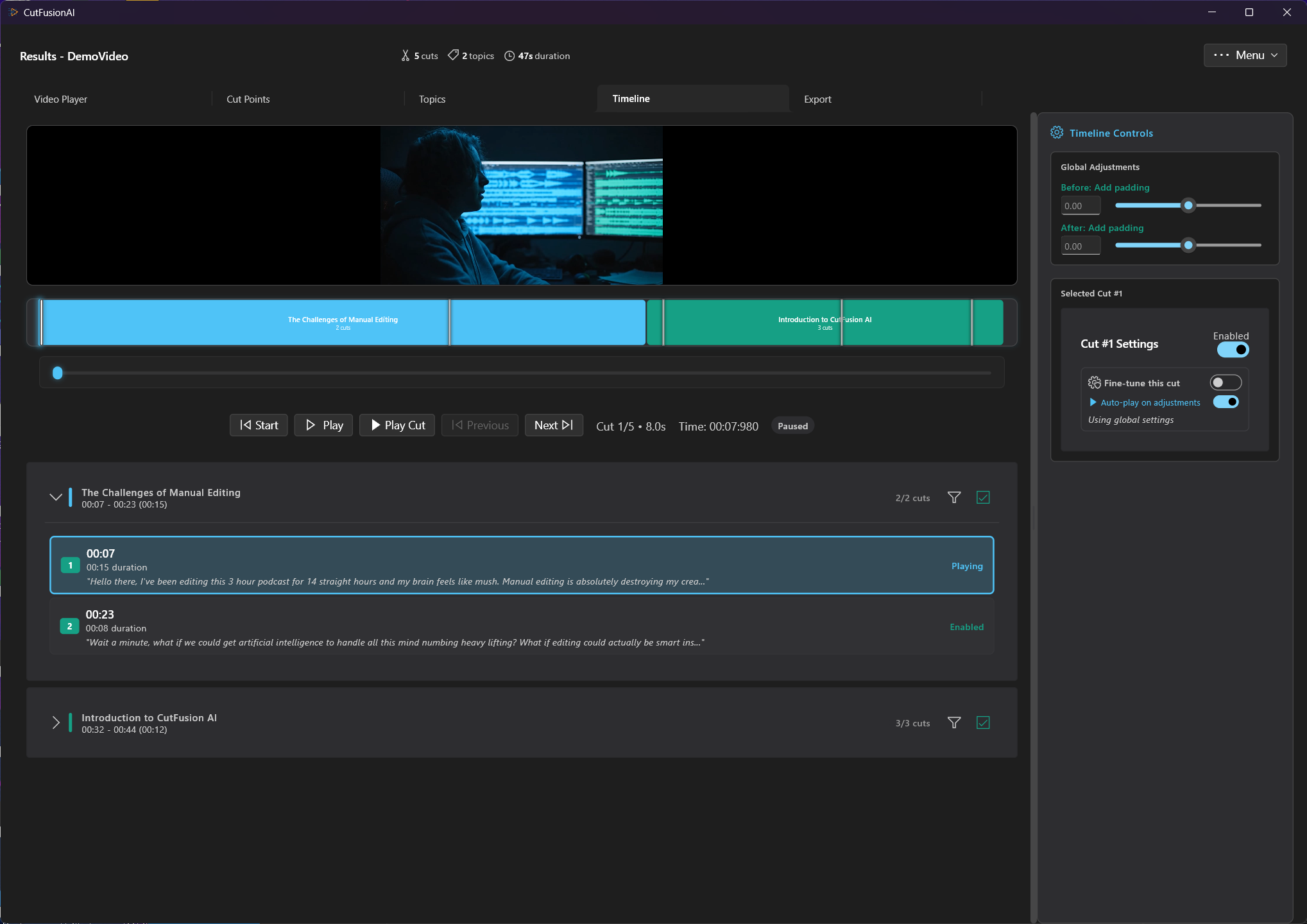Switch to the Cut Points tab
Viewport: 1307px width, 924px height.
coord(248,99)
